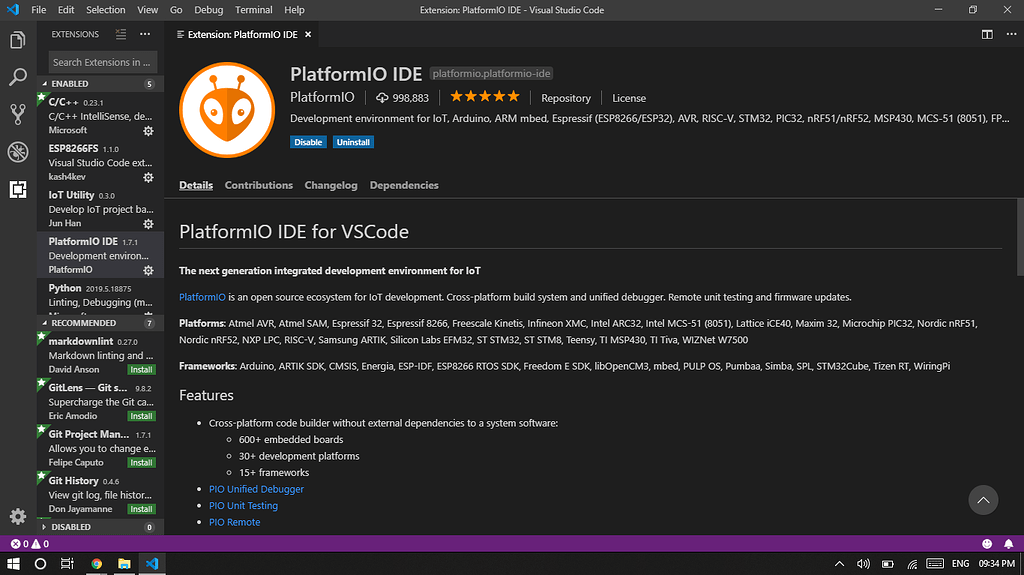Open the Debug view in activity bar
1024x575 pixels.
pyautogui.click(x=18, y=152)
